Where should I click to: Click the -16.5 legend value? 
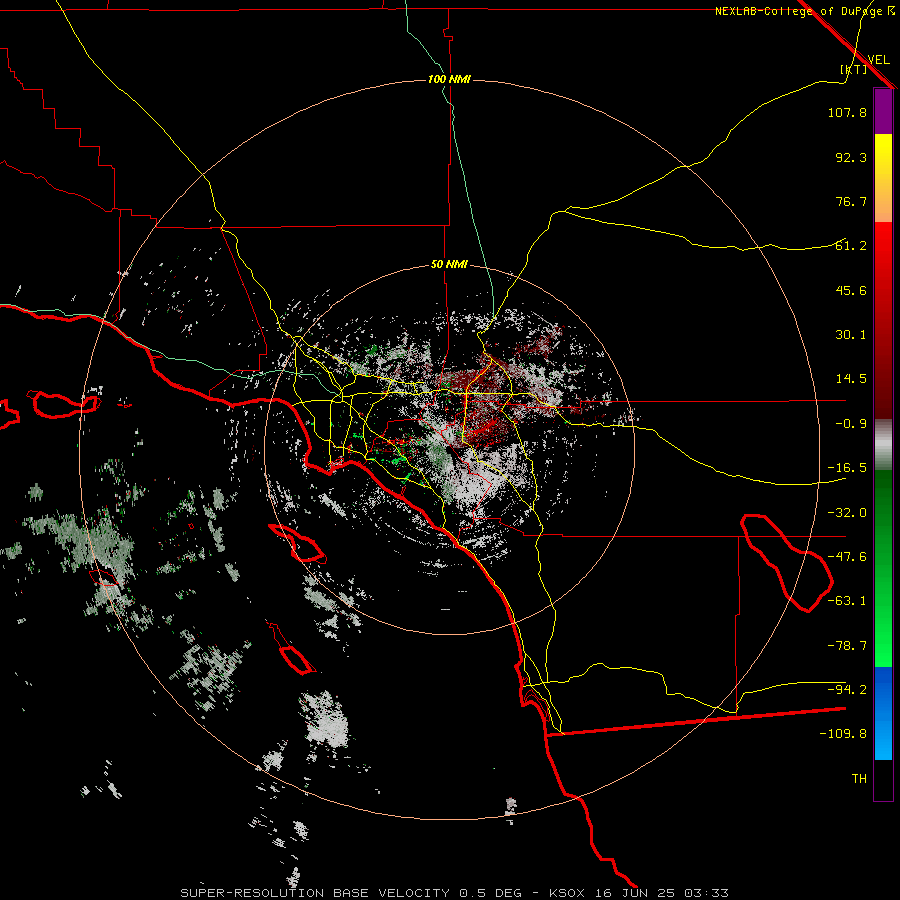click(847, 468)
